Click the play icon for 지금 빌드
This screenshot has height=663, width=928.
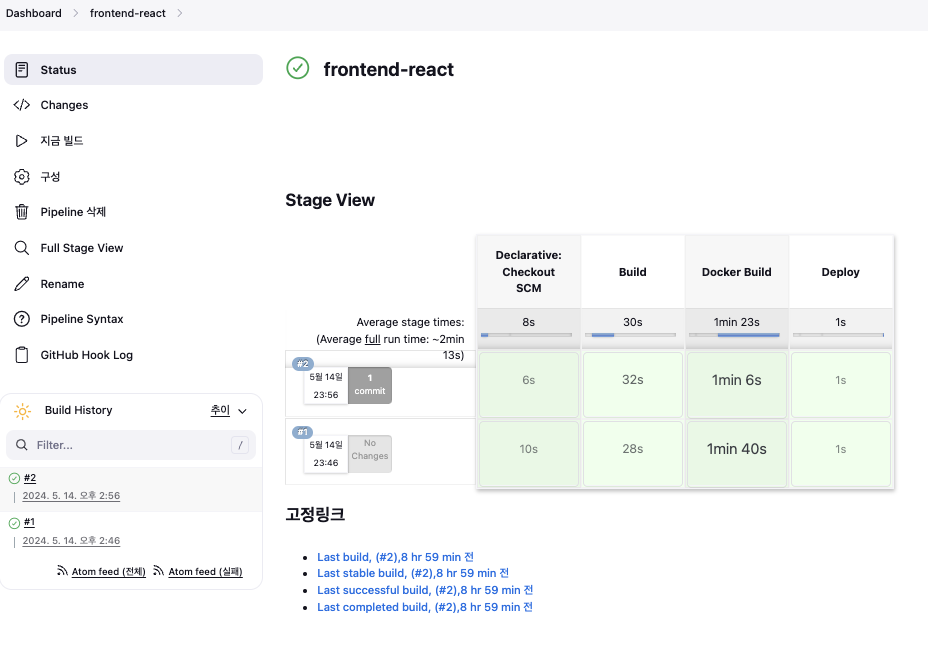coord(22,141)
